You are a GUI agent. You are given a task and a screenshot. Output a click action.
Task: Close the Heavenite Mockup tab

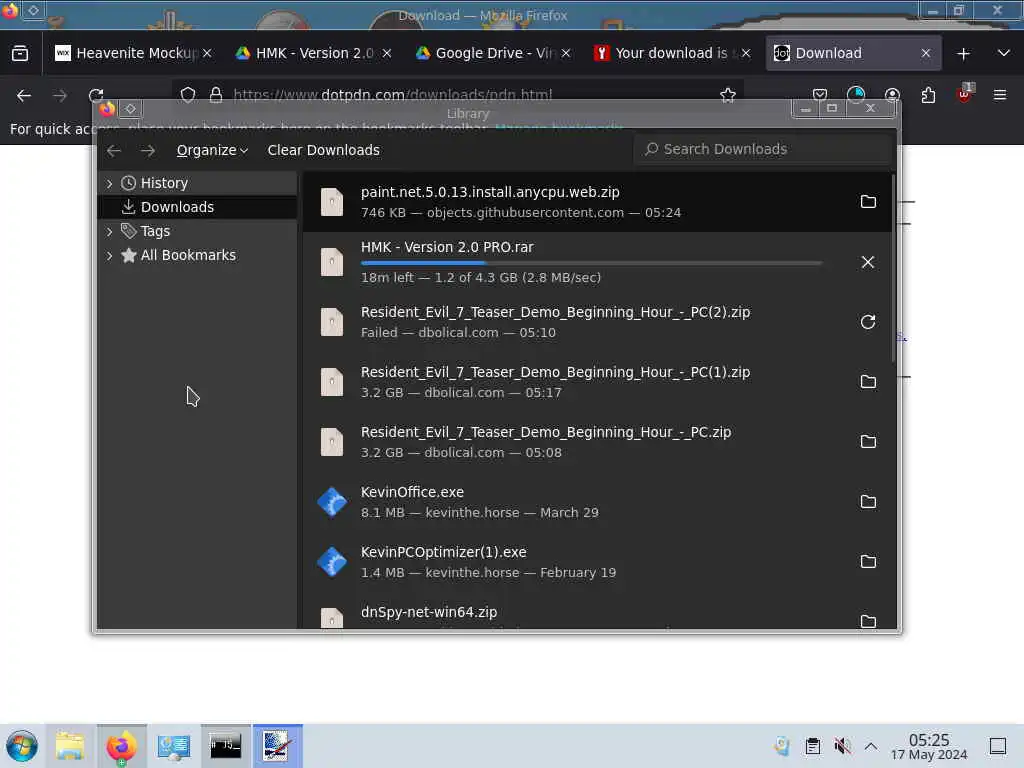pos(207,54)
